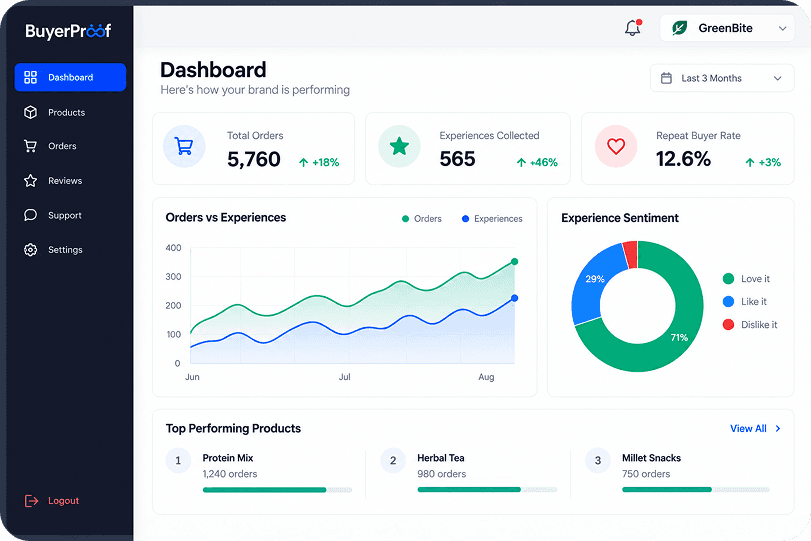Screen dimensions: 811x541
Task: Open the Dashboard menu item
Action: (70, 77)
